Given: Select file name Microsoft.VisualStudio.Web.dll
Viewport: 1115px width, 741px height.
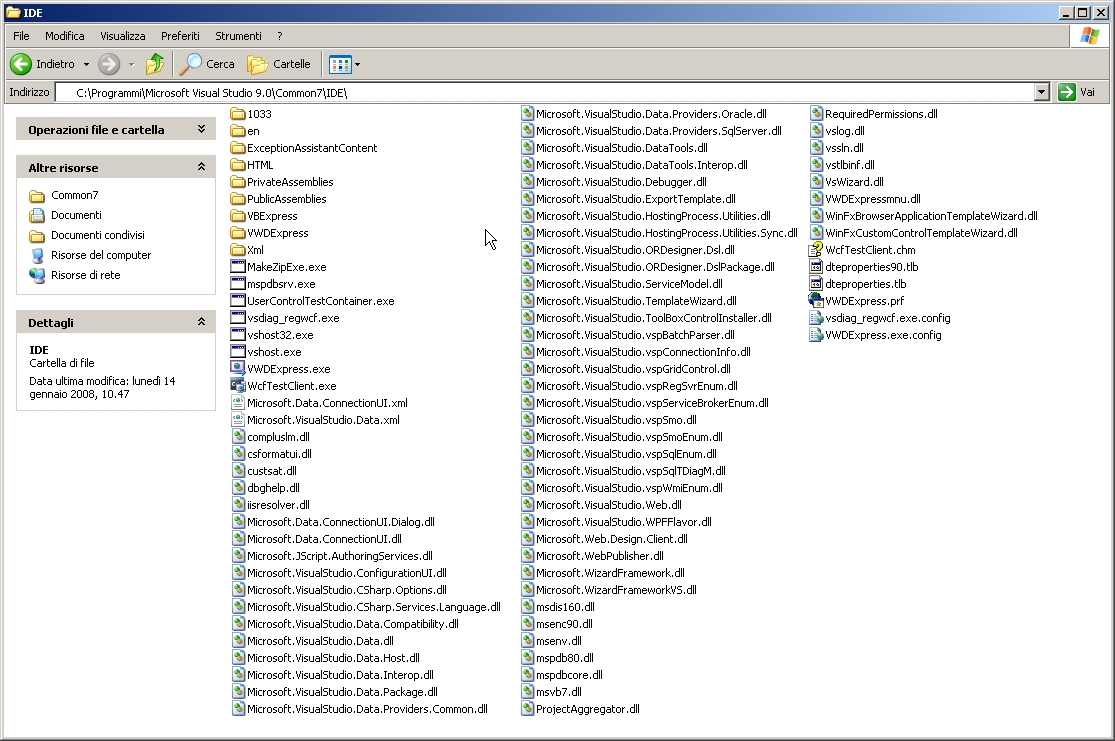Looking at the screenshot, I should 609,505.
